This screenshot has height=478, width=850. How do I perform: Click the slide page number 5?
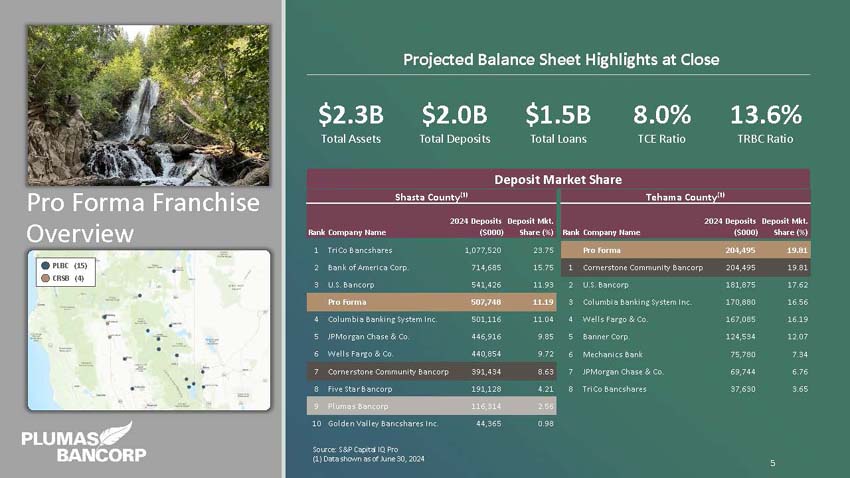pos(773,463)
